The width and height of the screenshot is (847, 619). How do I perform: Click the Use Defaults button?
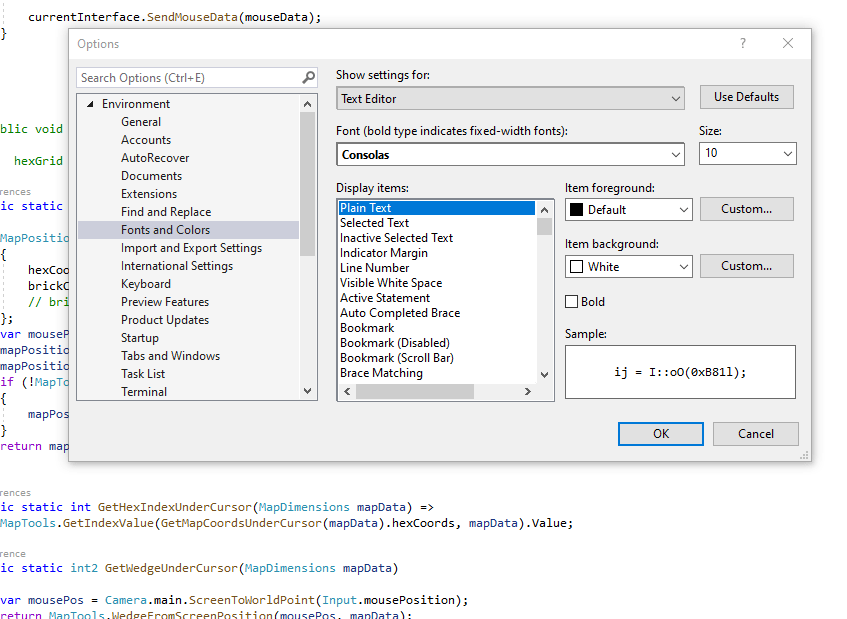(x=746, y=97)
